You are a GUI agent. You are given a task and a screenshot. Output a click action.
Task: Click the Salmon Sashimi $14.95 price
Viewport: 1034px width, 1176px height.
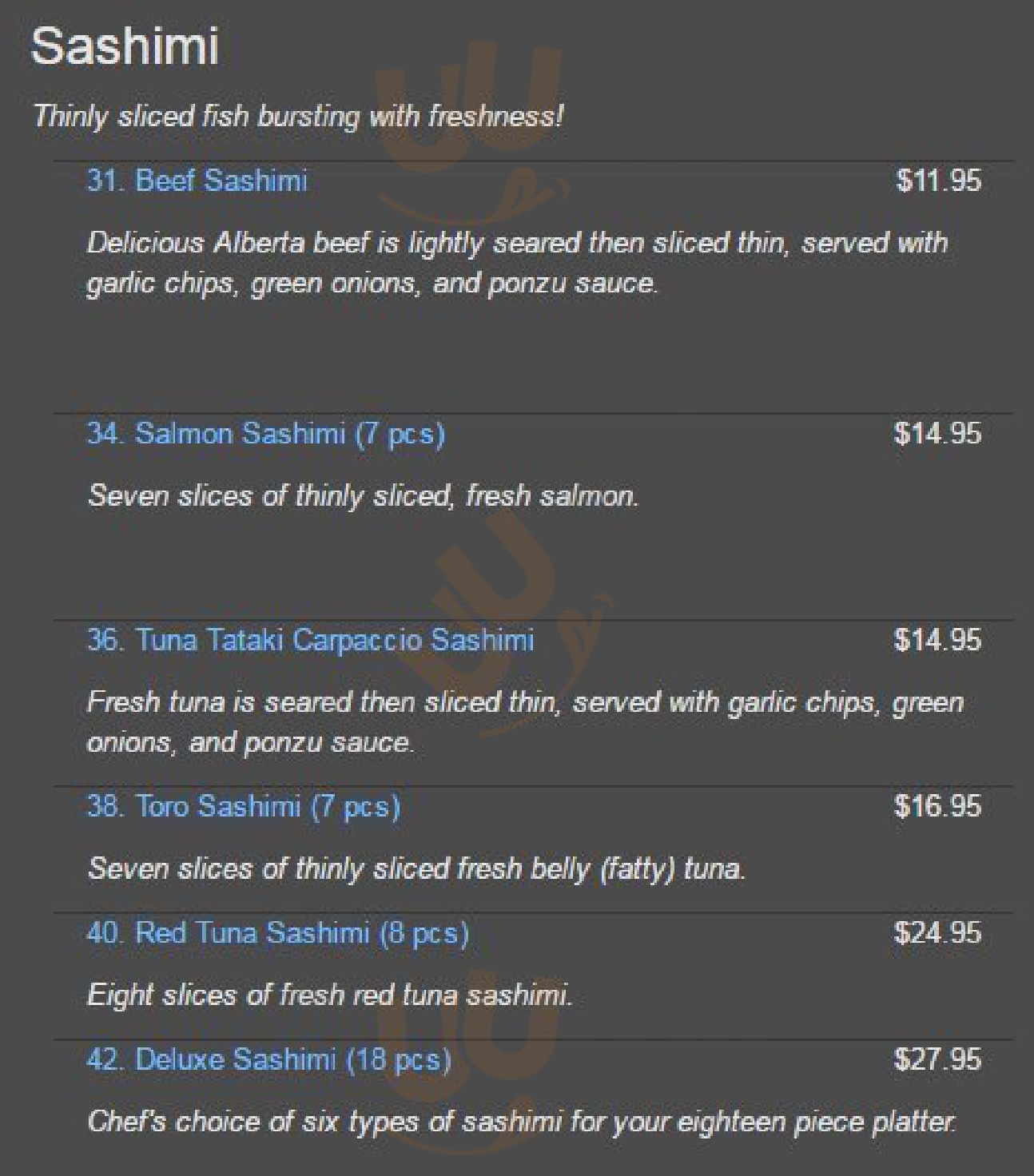(937, 434)
